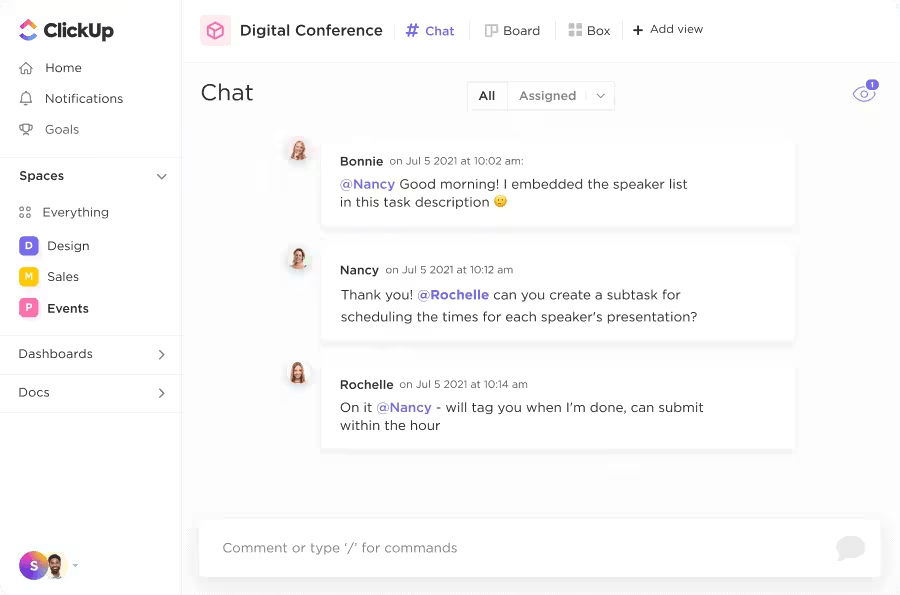Click the Digital Conference cube icon
The image size is (900, 595).
click(x=215, y=31)
